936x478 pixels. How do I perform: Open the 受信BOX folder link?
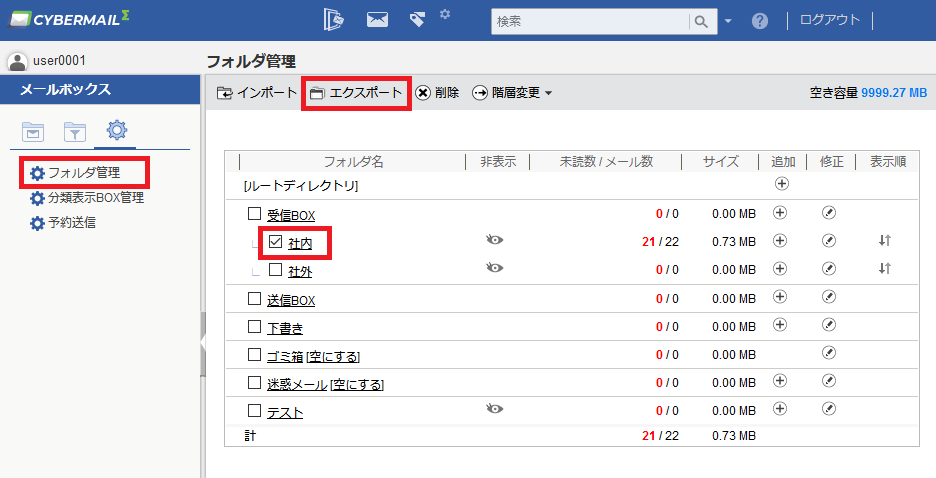point(291,215)
